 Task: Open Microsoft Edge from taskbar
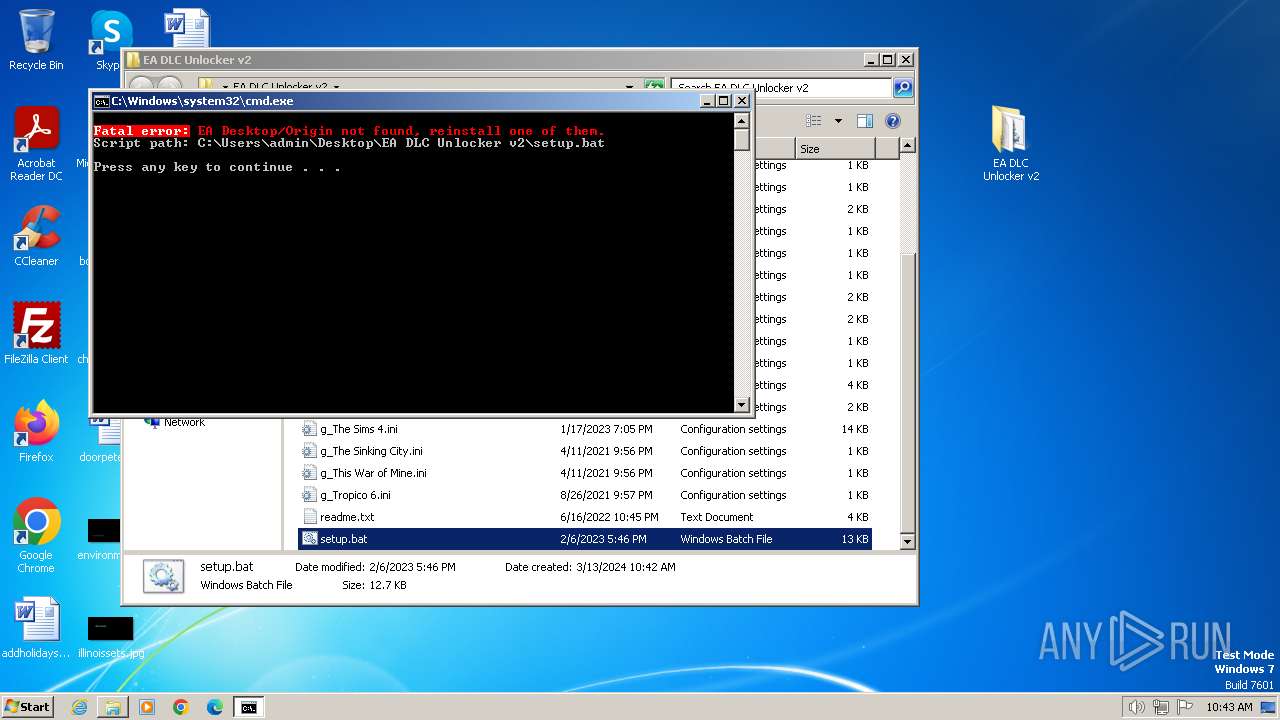[215, 707]
